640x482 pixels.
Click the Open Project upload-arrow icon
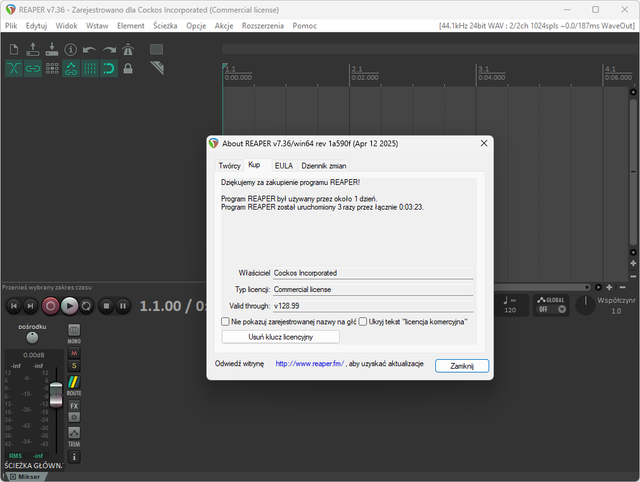tap(33, 49)
